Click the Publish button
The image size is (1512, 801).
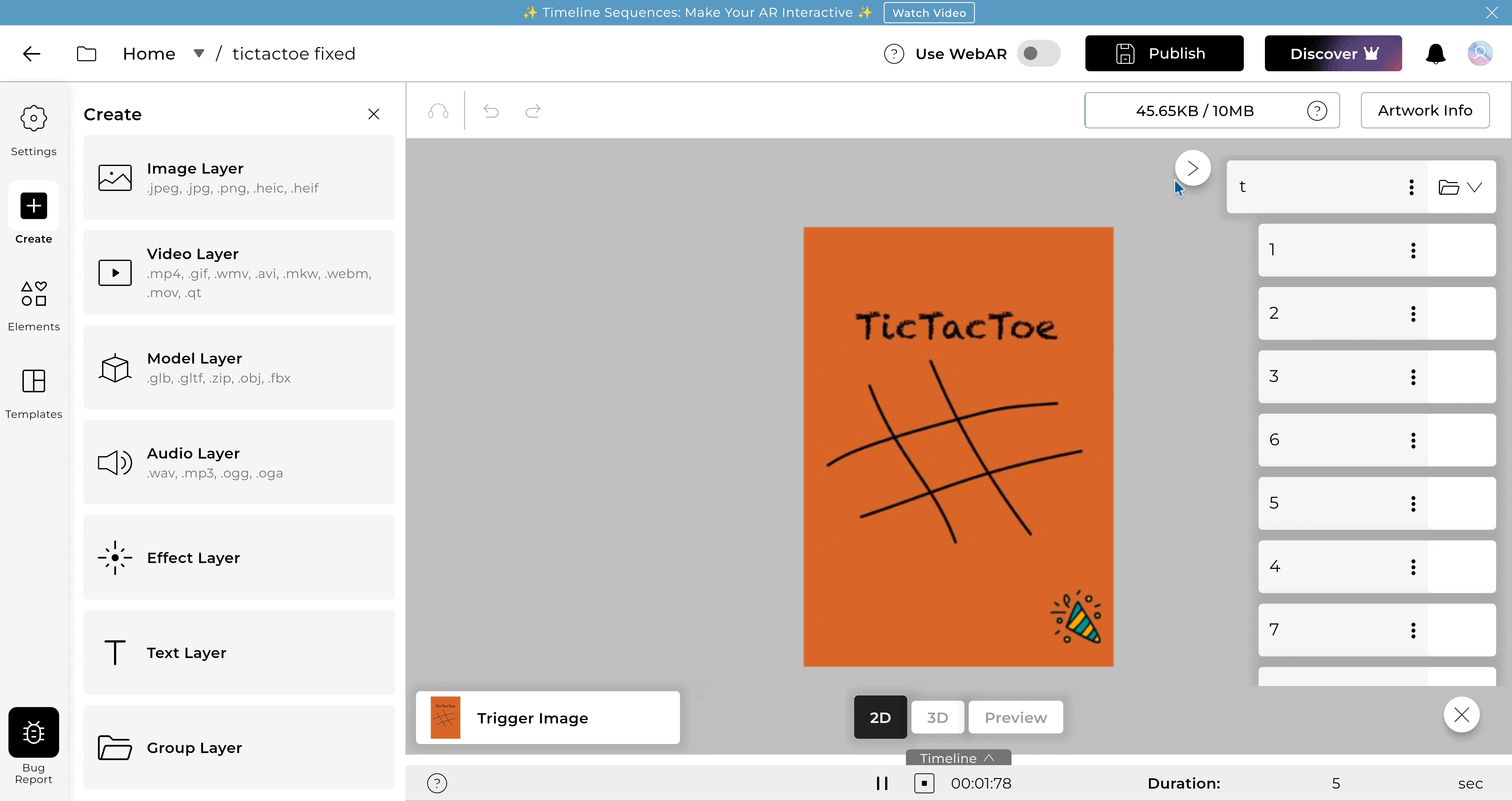(1164, 53)
